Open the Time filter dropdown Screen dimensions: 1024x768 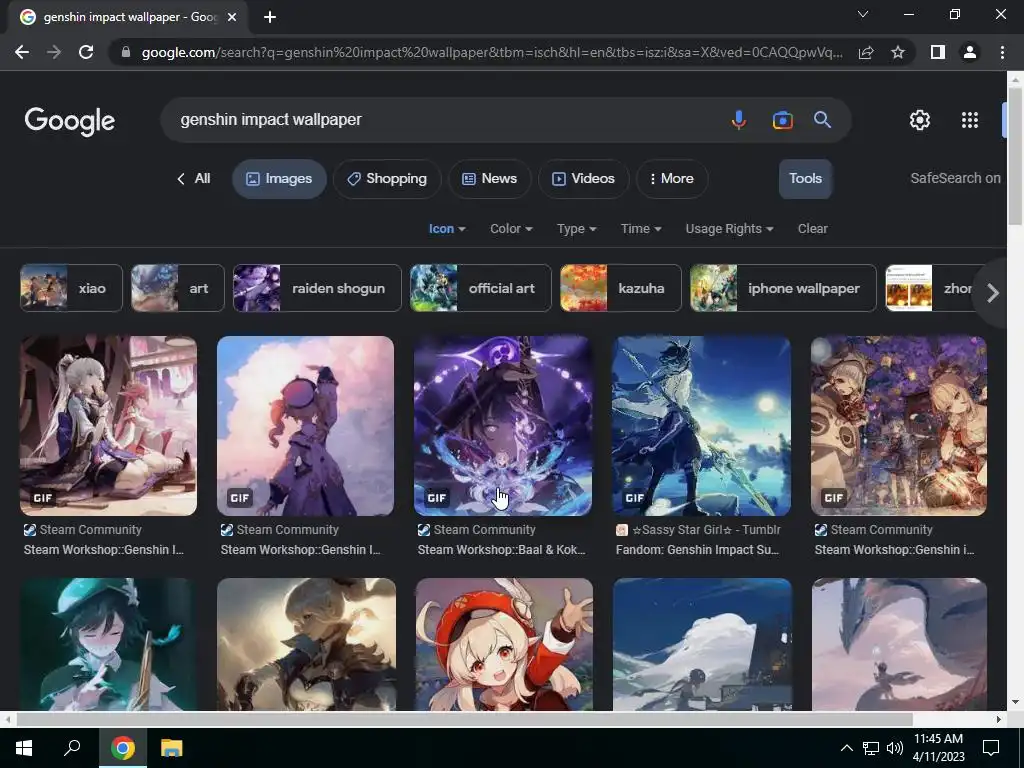click(x=641, y=229)
